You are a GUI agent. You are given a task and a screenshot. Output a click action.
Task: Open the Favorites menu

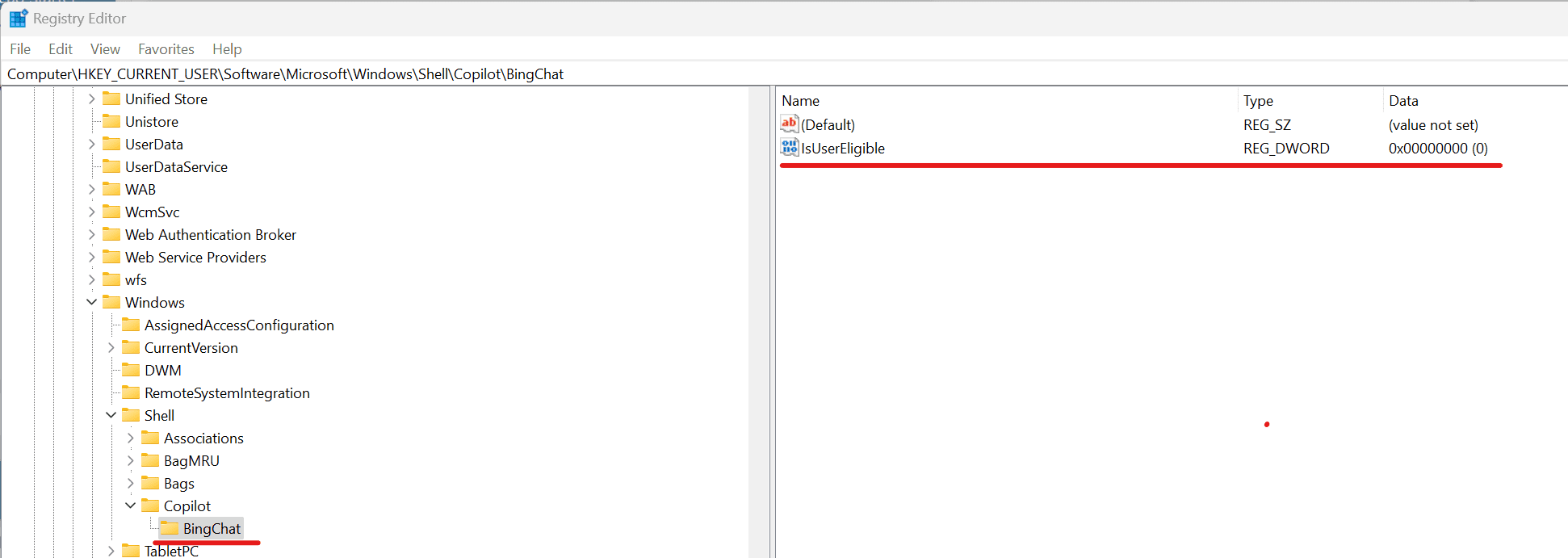(166, 49)
